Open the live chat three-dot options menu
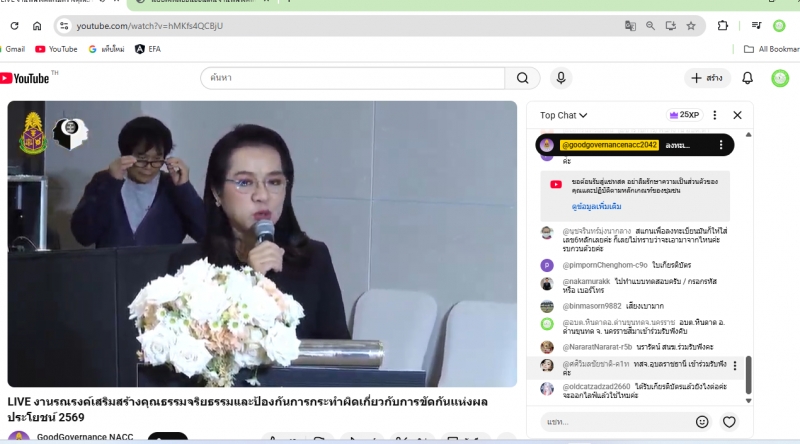This screenshot has height=444, width=800. click(714, 115)
